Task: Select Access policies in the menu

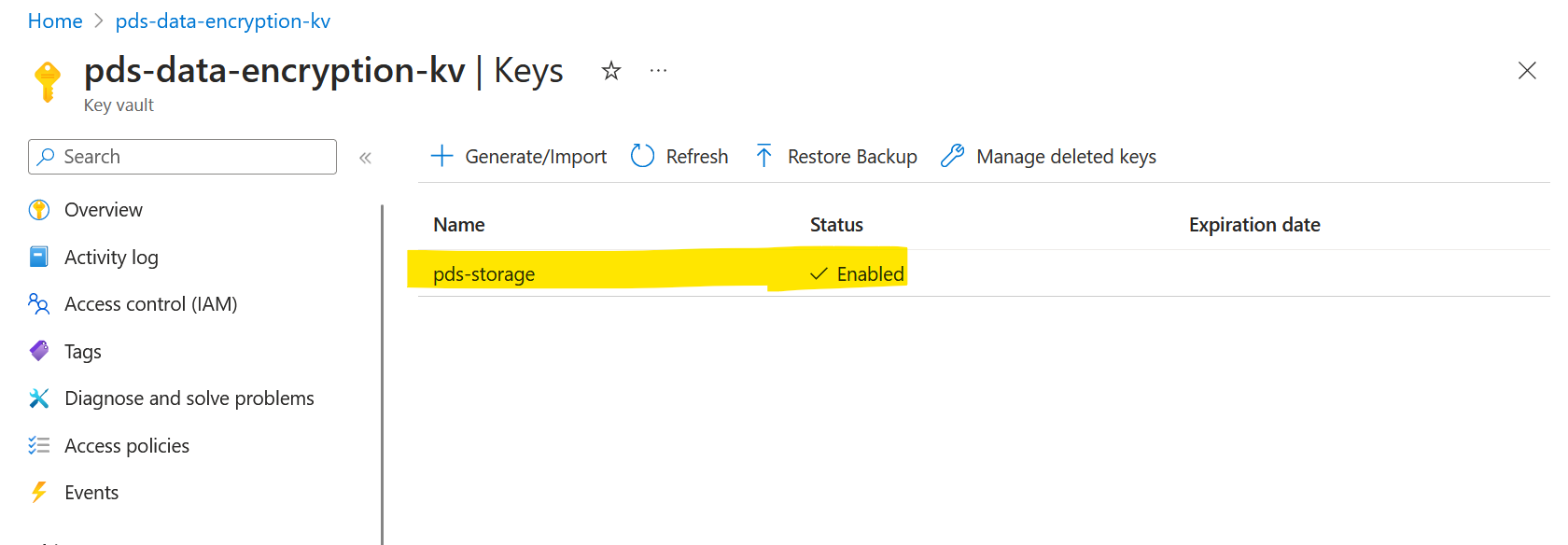Action: 126,445
